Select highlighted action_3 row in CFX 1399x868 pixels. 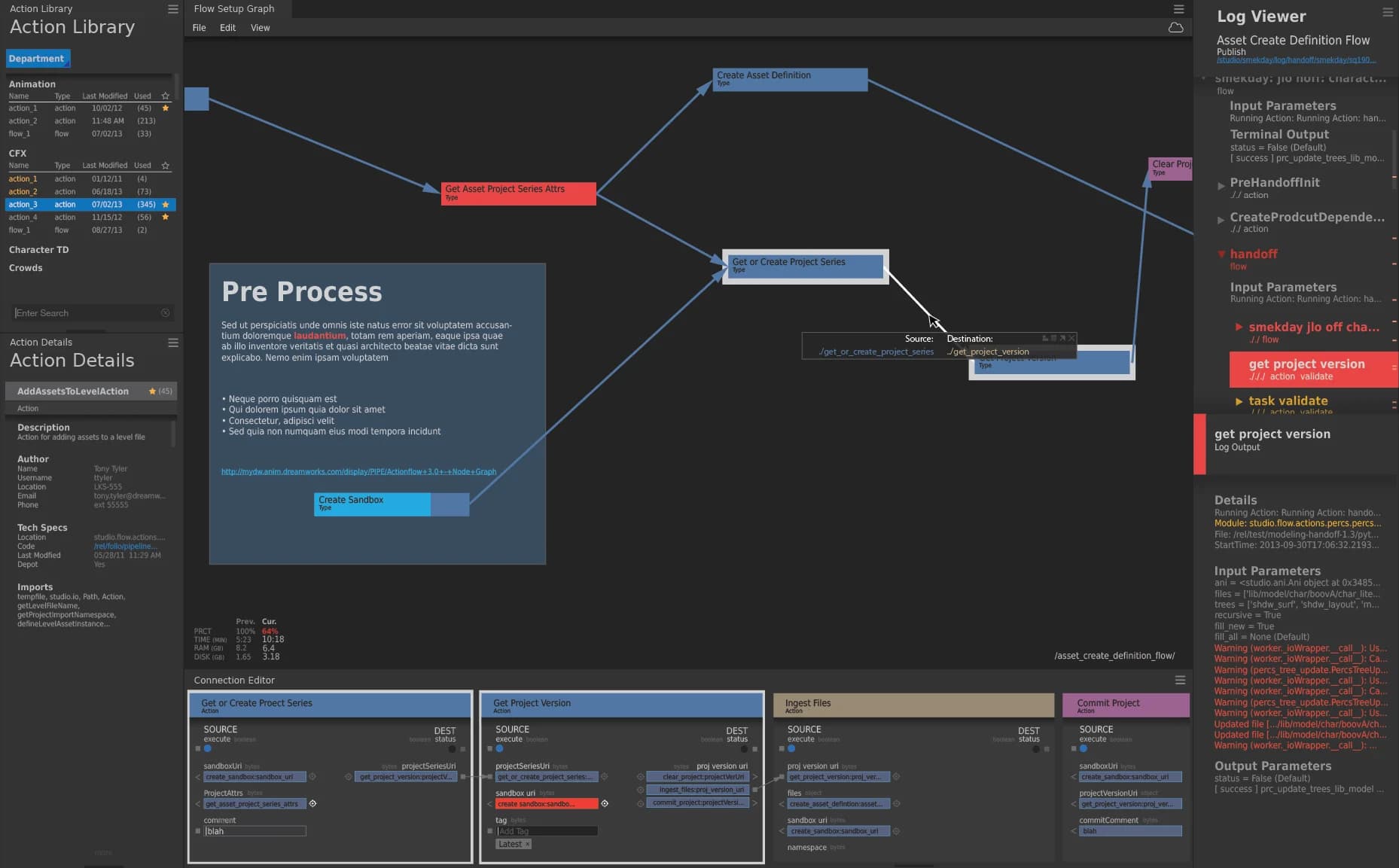90,205
